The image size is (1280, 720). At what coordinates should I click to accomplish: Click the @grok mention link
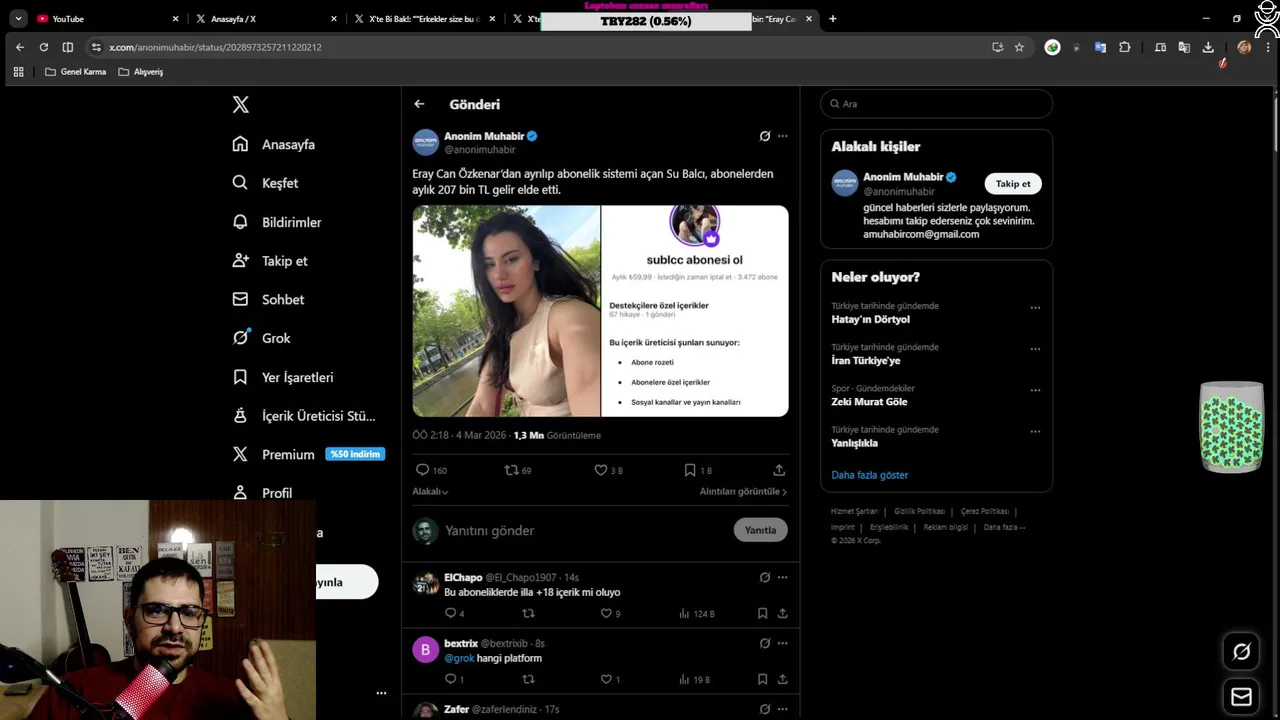[459, 658]
